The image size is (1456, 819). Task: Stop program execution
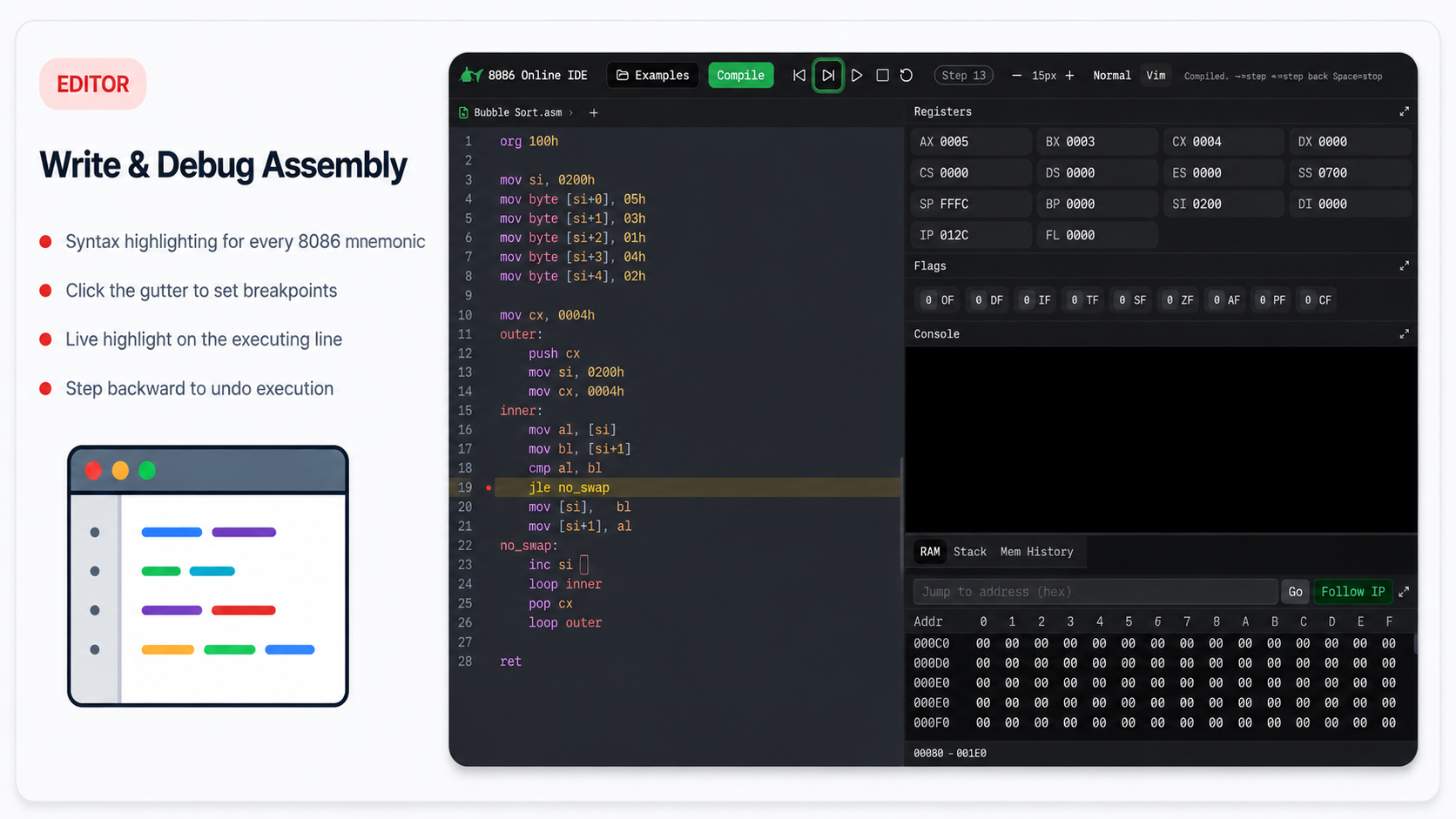click(x=882, y=76)
